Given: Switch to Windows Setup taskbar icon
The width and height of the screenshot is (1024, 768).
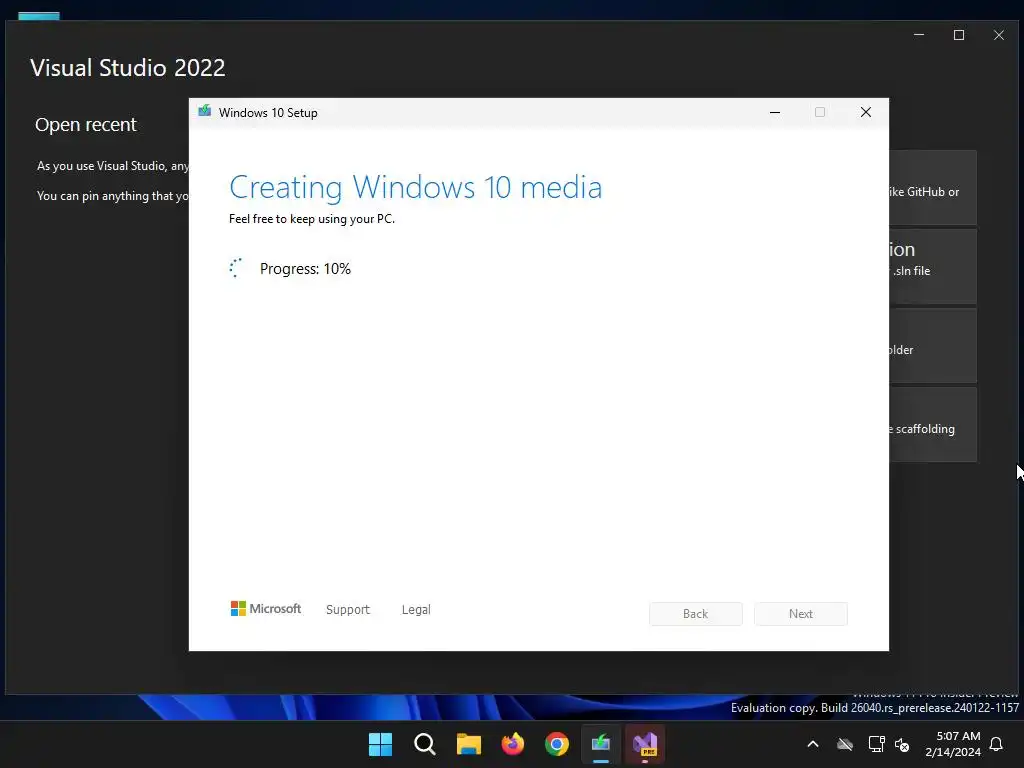Looking at the screenshot, I should click(x=601, y=744).
